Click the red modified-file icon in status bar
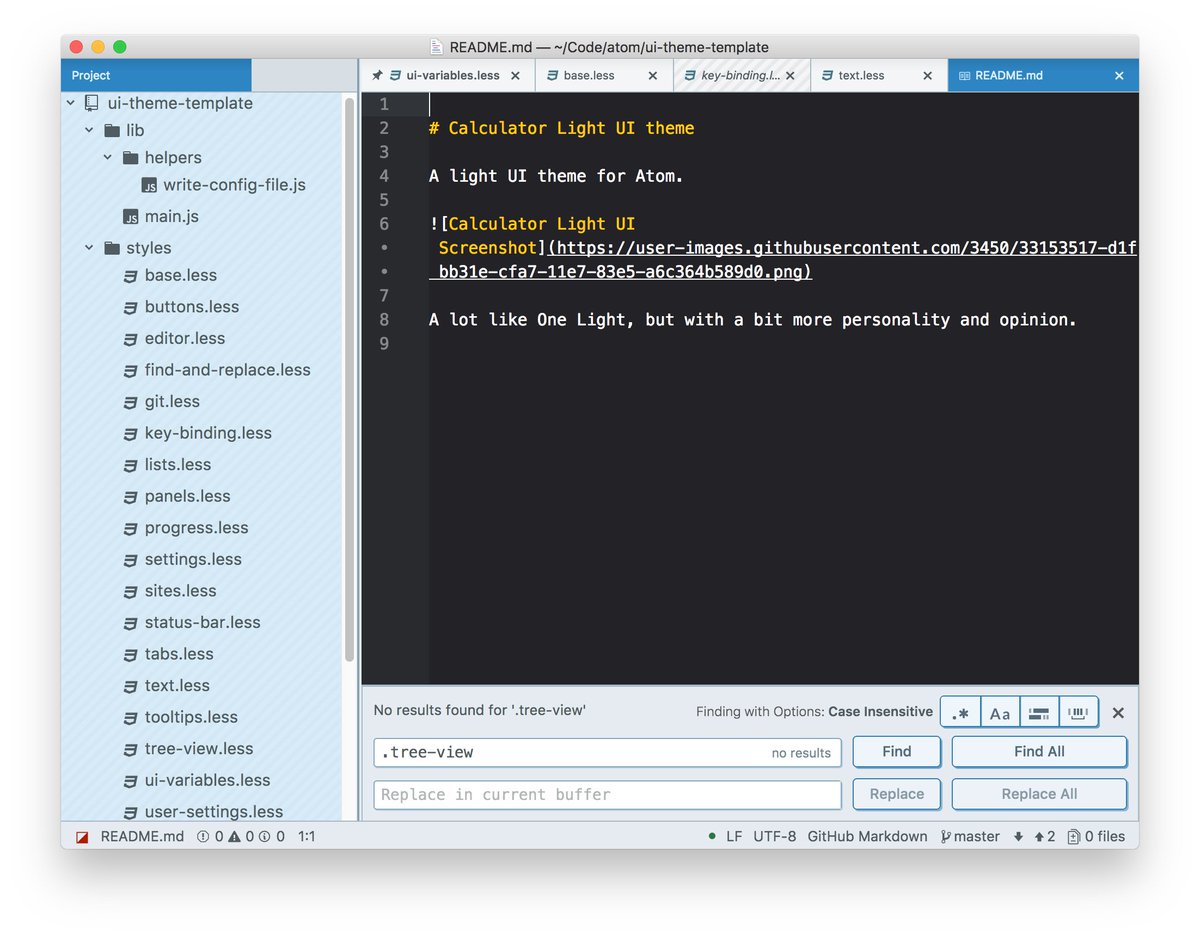This screenshot has width=1200, height=936. pos(83,837)
